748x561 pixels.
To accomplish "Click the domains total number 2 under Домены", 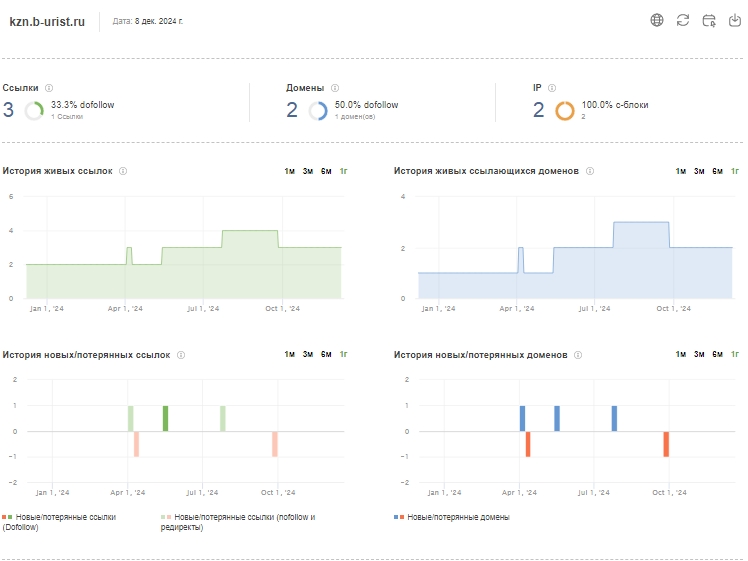I will coord(292,110).
